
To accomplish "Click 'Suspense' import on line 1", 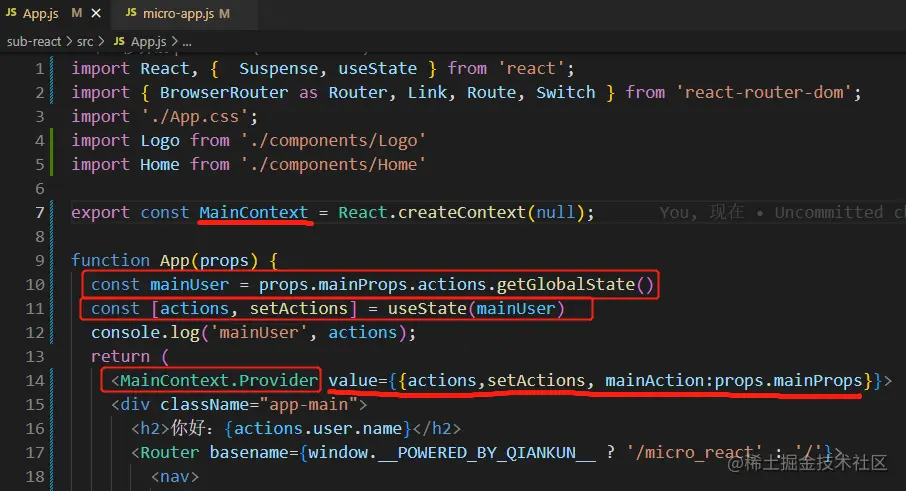I will pos(279,69).
